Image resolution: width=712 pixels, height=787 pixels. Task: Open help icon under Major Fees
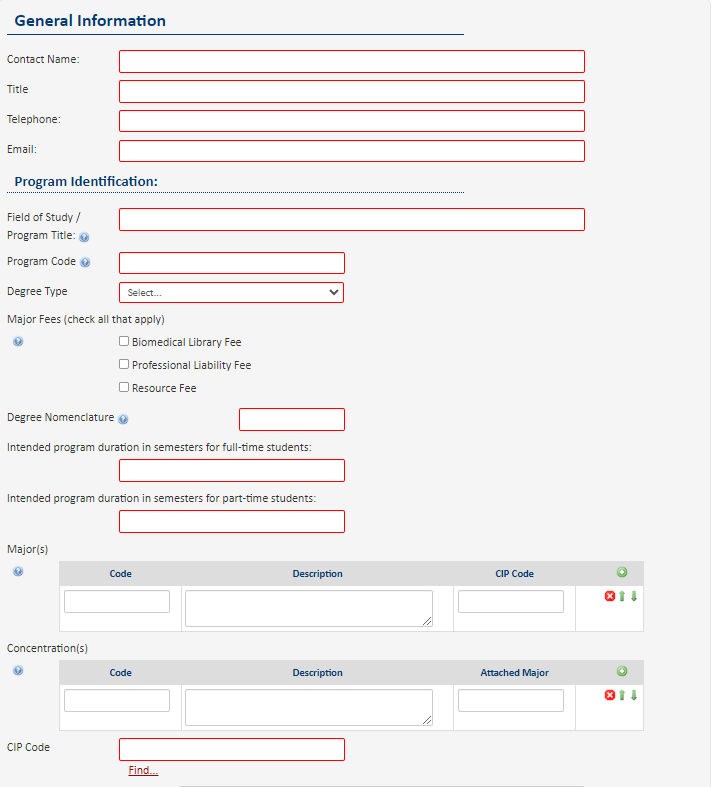coord(18,341)
